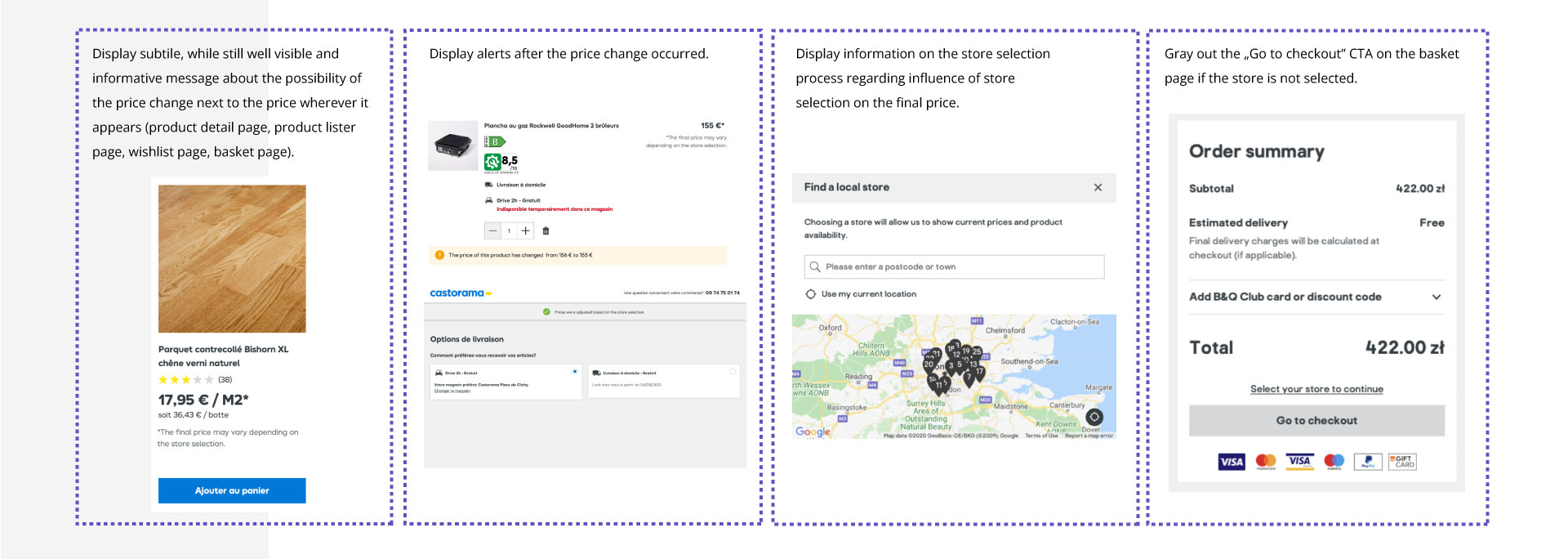
Task: Click the energy class B label icon
Action: pos(494,141)
